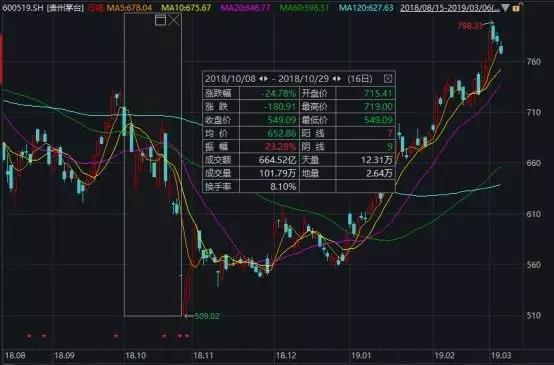The width and height of the screenshot is (554, 365).
Task: Step the end date 2018/10/29 back
Action: (x=334, y=78)
